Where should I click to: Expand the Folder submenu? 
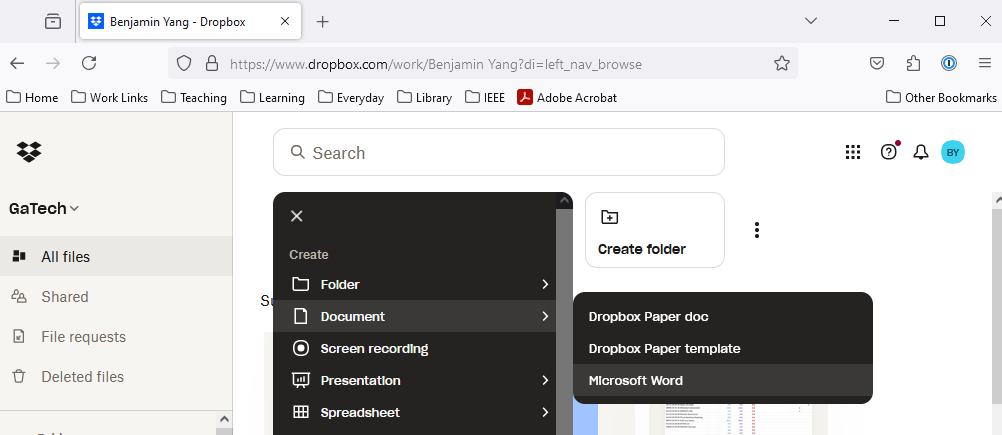420,285
